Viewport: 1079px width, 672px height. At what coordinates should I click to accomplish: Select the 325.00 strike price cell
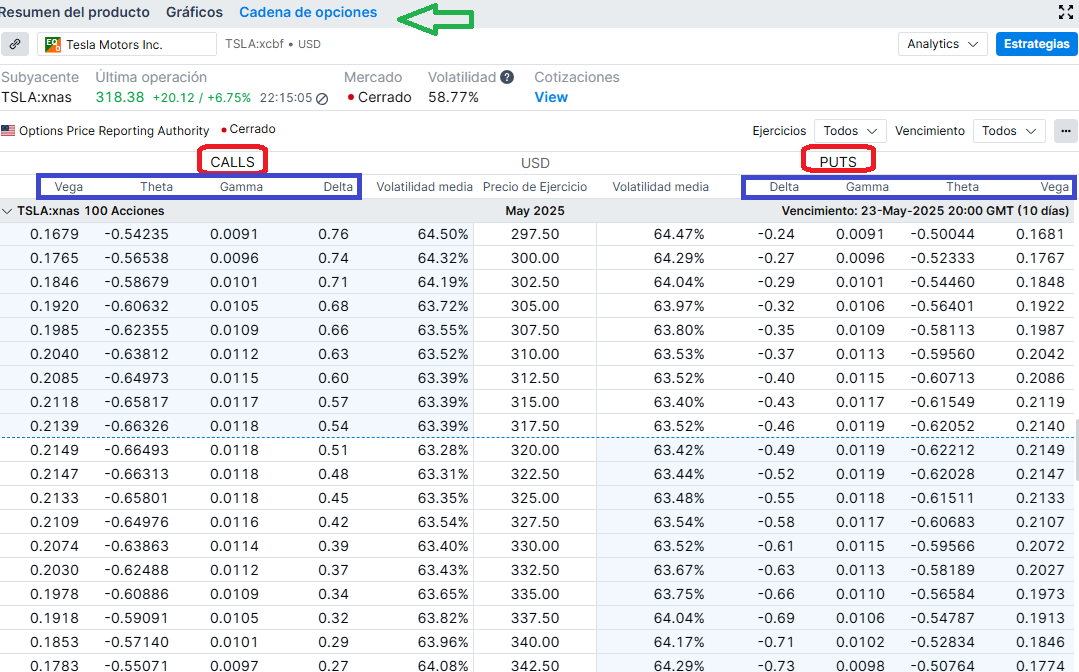[x=535, y=499]
